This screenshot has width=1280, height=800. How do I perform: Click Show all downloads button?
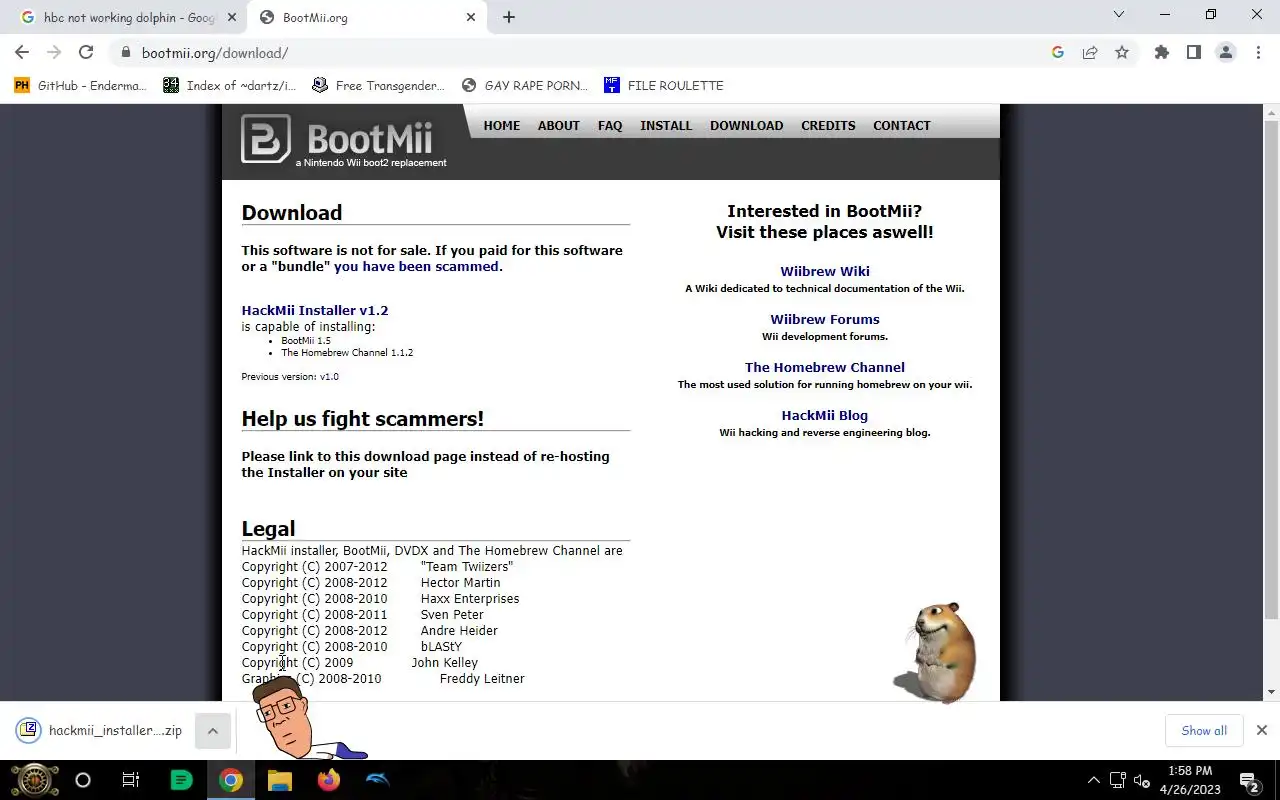tap(1204, 730)
